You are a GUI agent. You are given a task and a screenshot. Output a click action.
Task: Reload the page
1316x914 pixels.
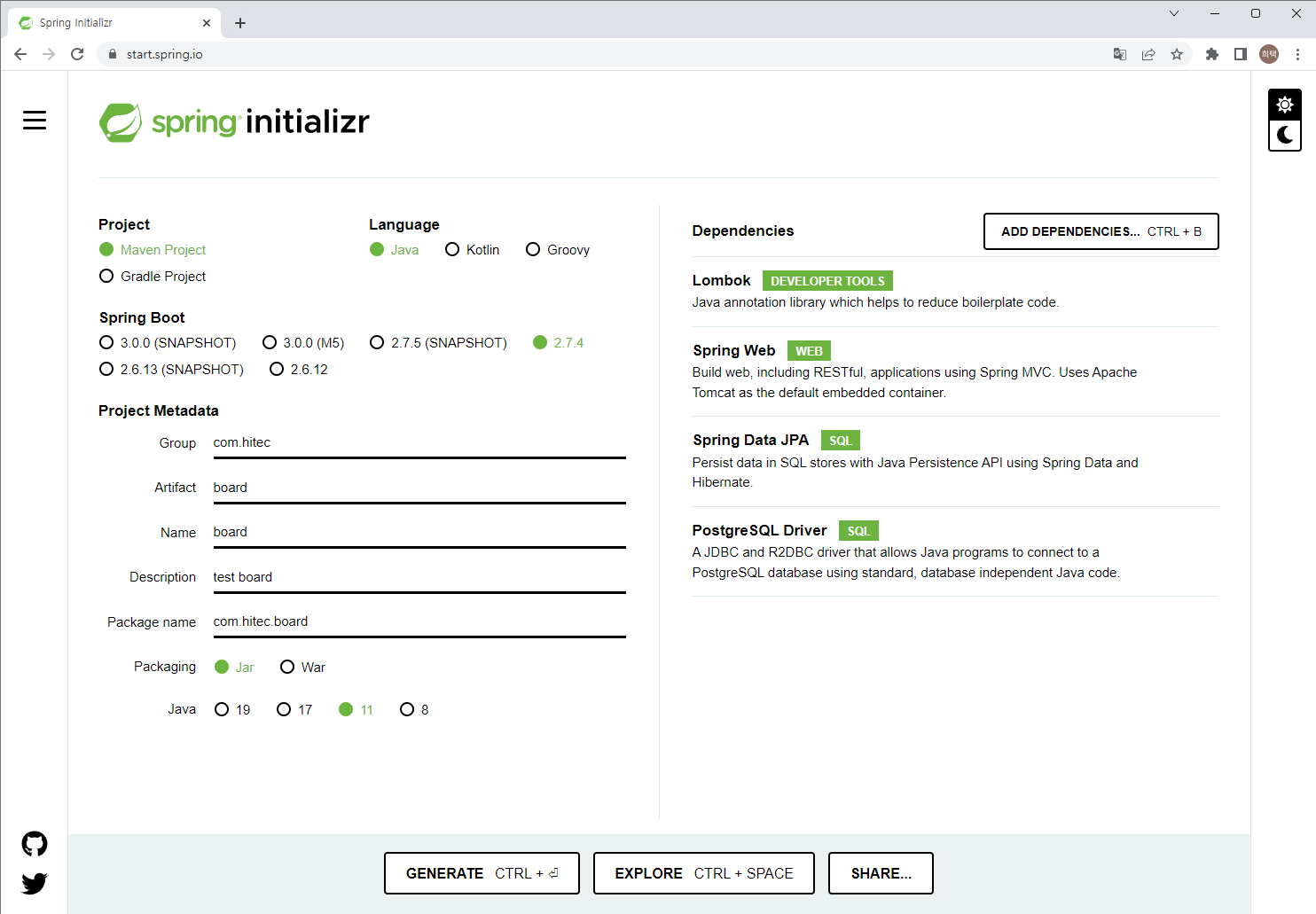click(x=77, y=54)
